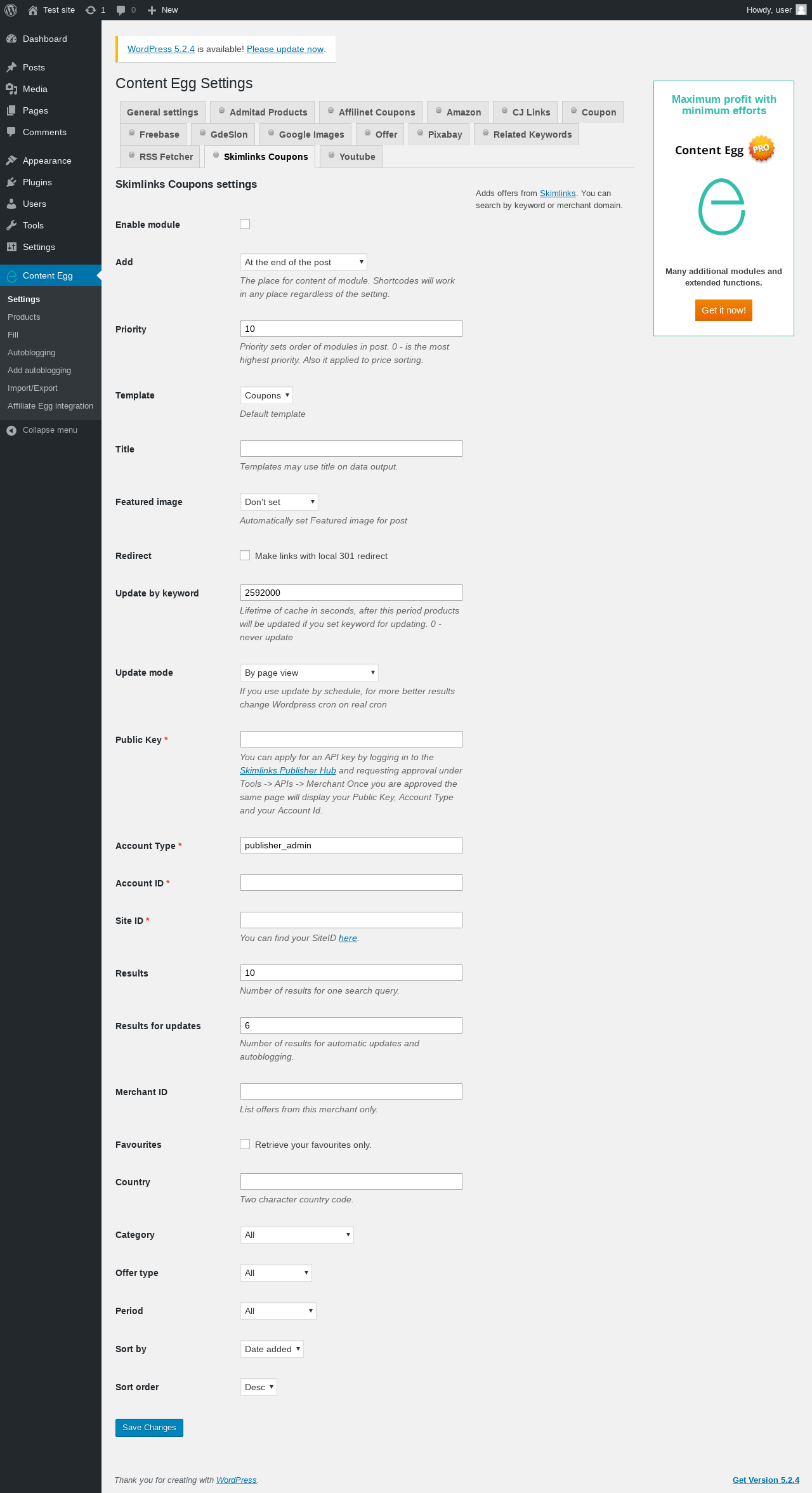This screenshot has height=1493, width=812.
Task: Click the Media icon in sidebar
Action: 11,89
